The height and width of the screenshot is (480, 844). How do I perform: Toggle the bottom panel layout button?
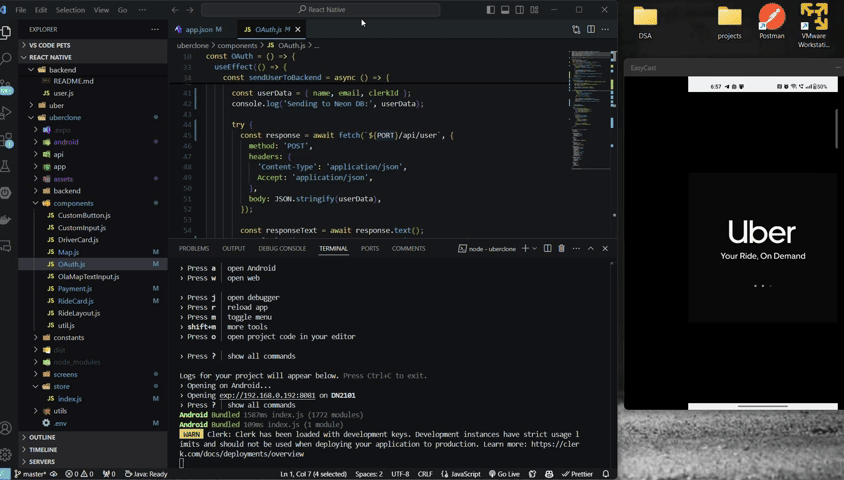pos(505,10)
